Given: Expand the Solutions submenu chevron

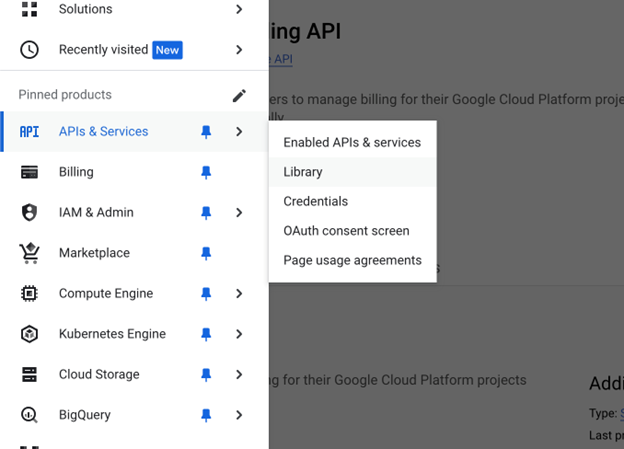Looking at the screenshot, I should pos(239,9).
